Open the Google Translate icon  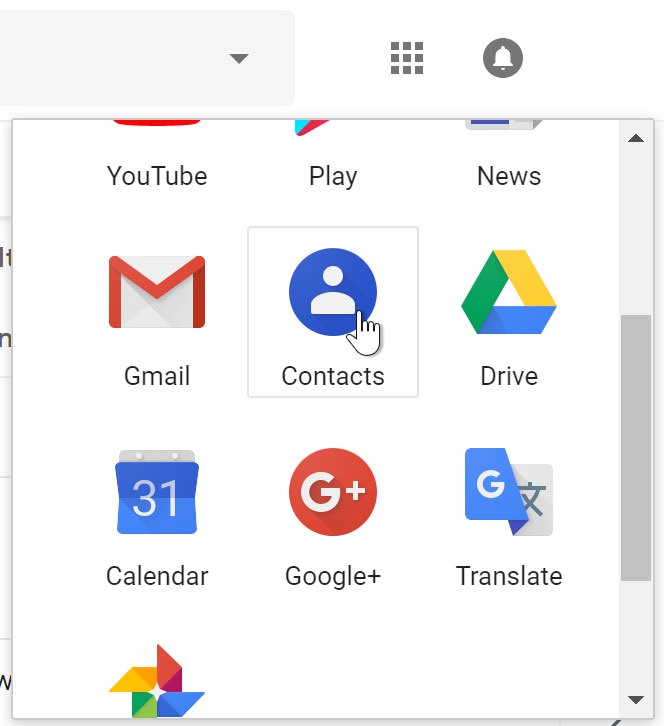[x=508, y=492]
